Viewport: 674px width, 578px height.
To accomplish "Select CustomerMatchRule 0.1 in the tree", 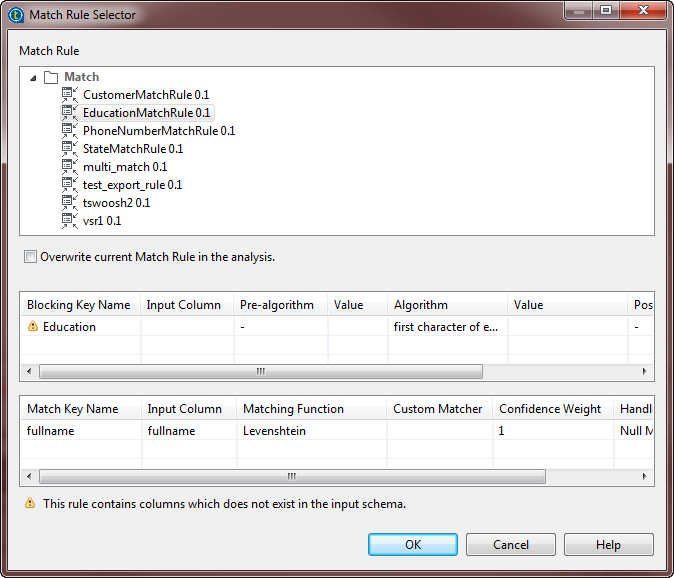I will (146, 95).
